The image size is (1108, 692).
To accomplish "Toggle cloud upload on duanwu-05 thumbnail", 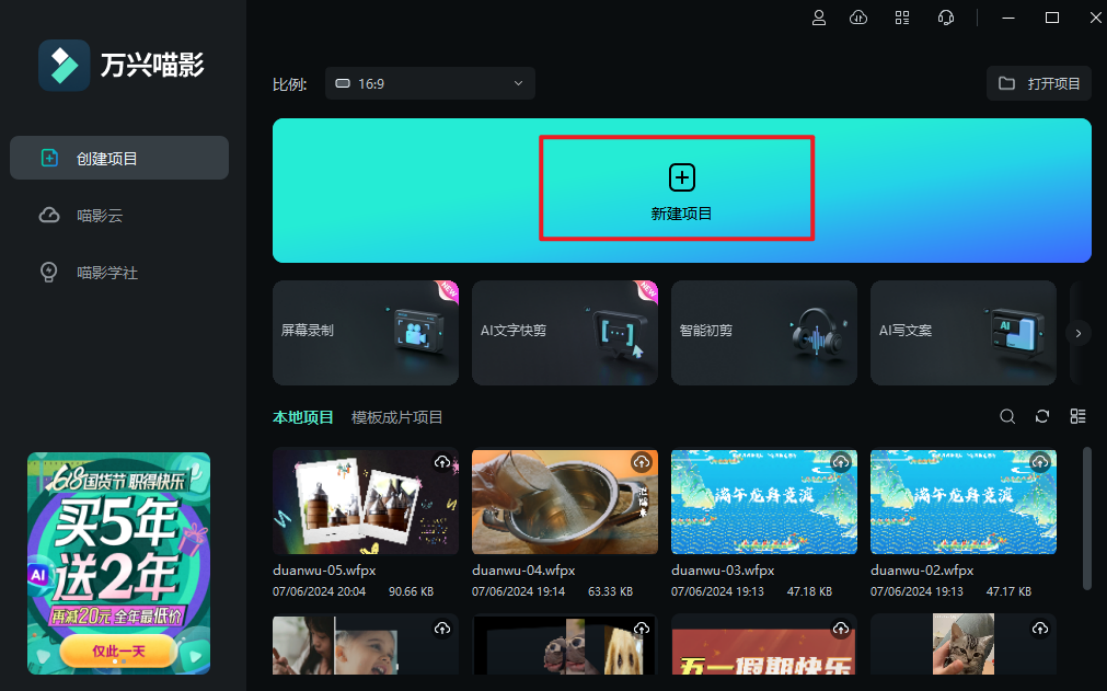I will [442, 461].
